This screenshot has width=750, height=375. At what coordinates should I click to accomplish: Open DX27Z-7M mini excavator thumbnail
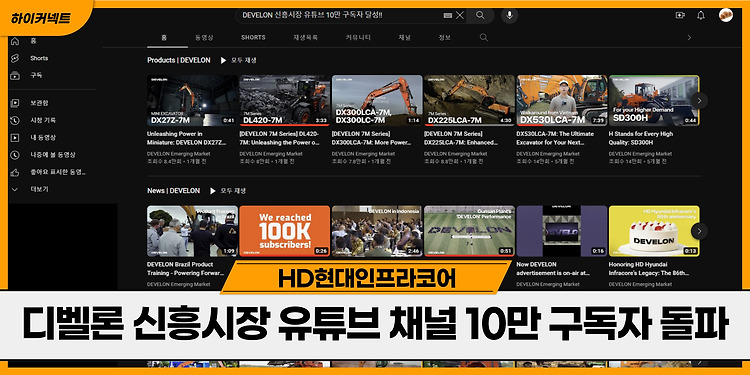(x=192, y=100)
